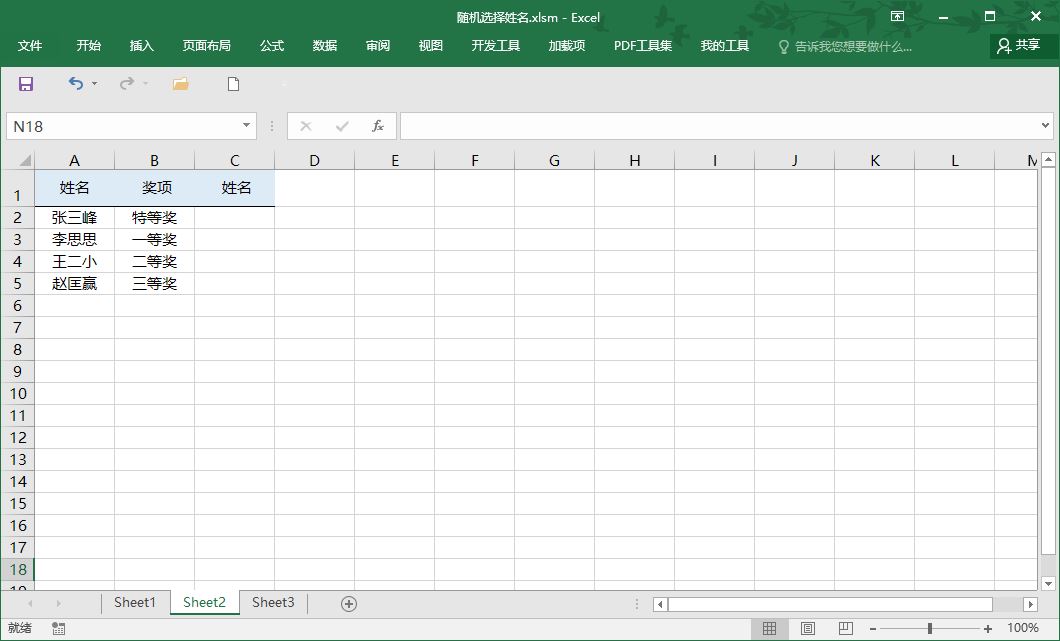Viewport: 1060px width, 641px height.
Task: Select cell containing 张三峰
Action: 74,218
